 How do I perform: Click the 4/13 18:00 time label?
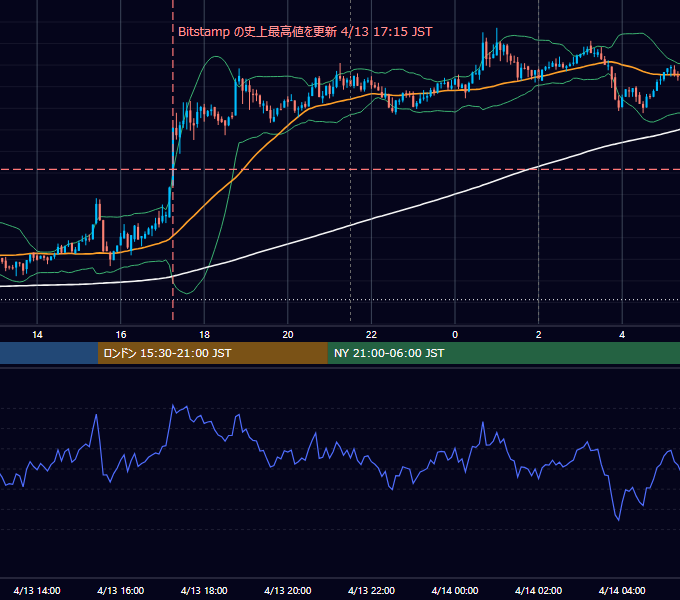tap(204, 590)
